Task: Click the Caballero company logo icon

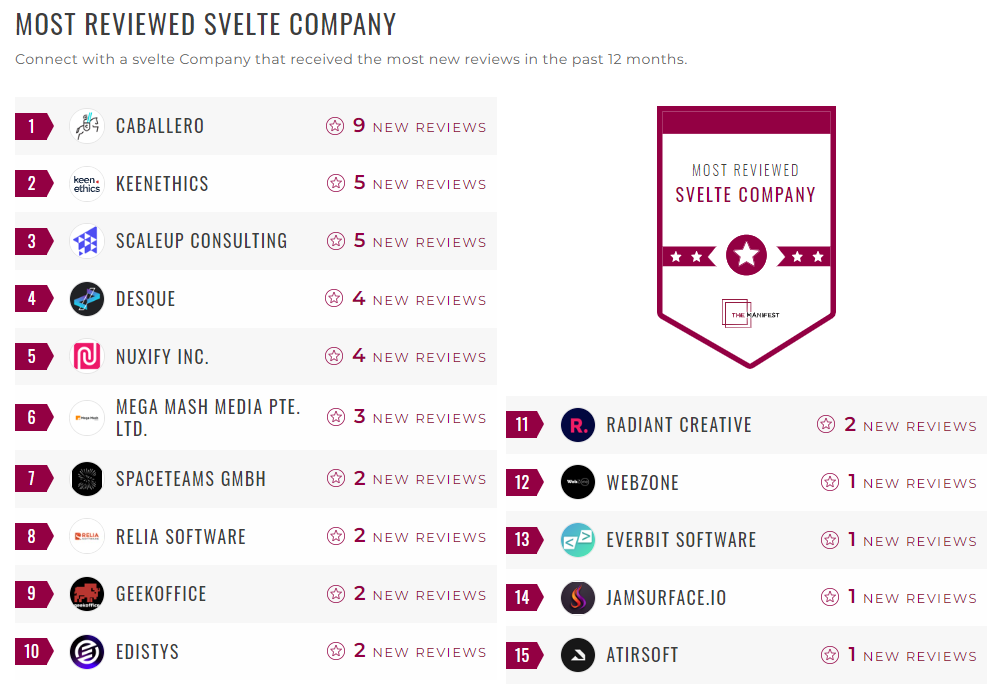Action: [x=87, y=126]
